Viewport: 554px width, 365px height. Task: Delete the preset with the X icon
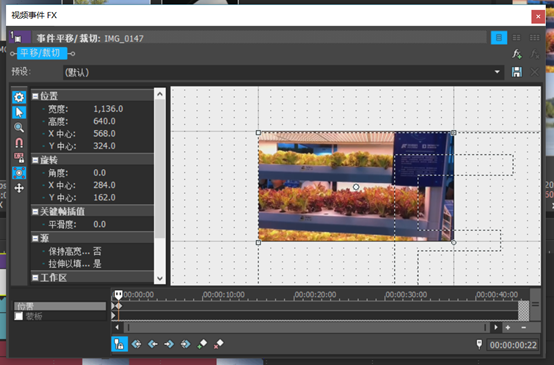(535, 72)
